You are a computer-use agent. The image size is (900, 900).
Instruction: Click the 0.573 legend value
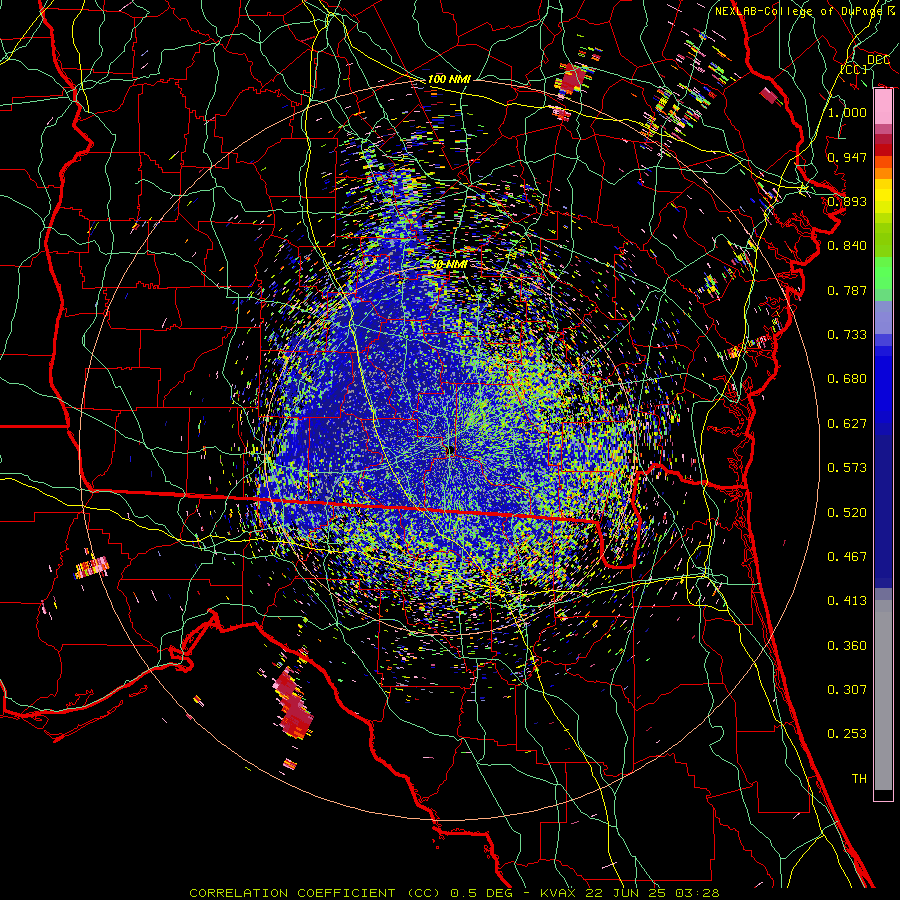pyautogui.click(x=847, y=468)
